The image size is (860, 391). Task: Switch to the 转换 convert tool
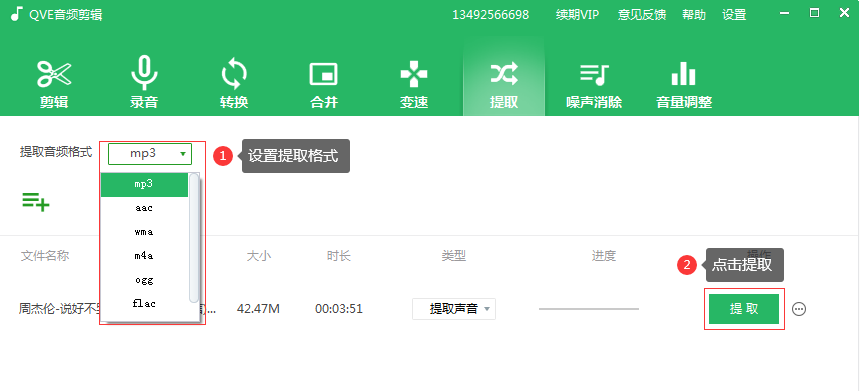tap(234, 84)
